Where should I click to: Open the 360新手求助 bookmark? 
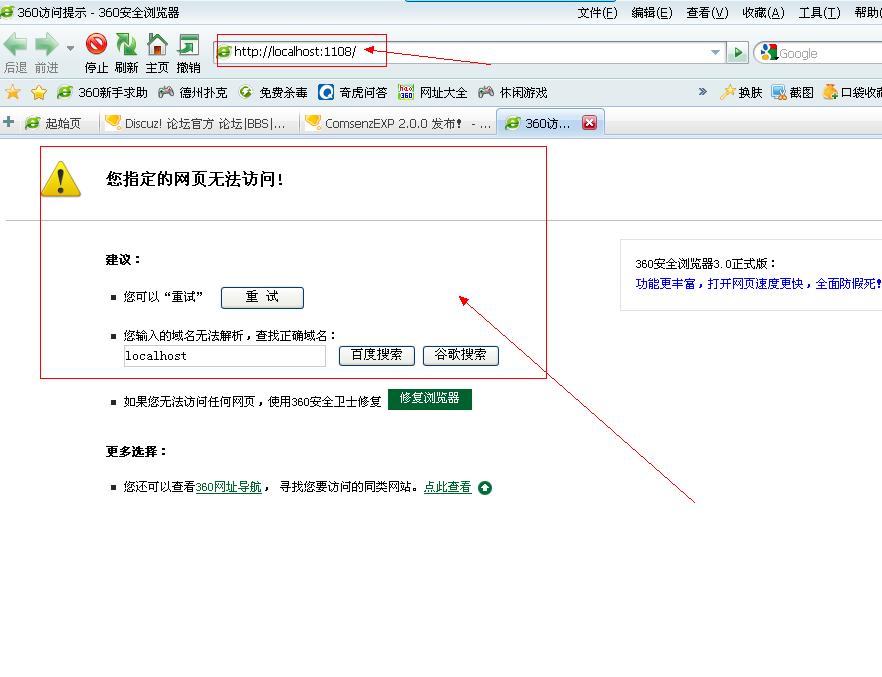click(103, 92)
